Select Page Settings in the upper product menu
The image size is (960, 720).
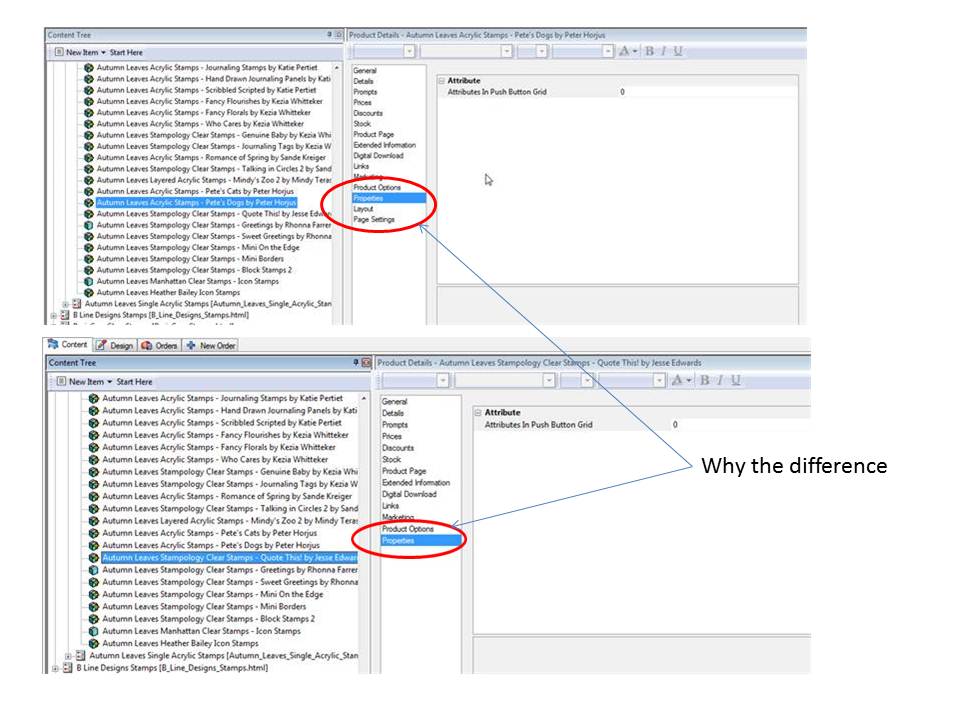[x=374, y=219]
